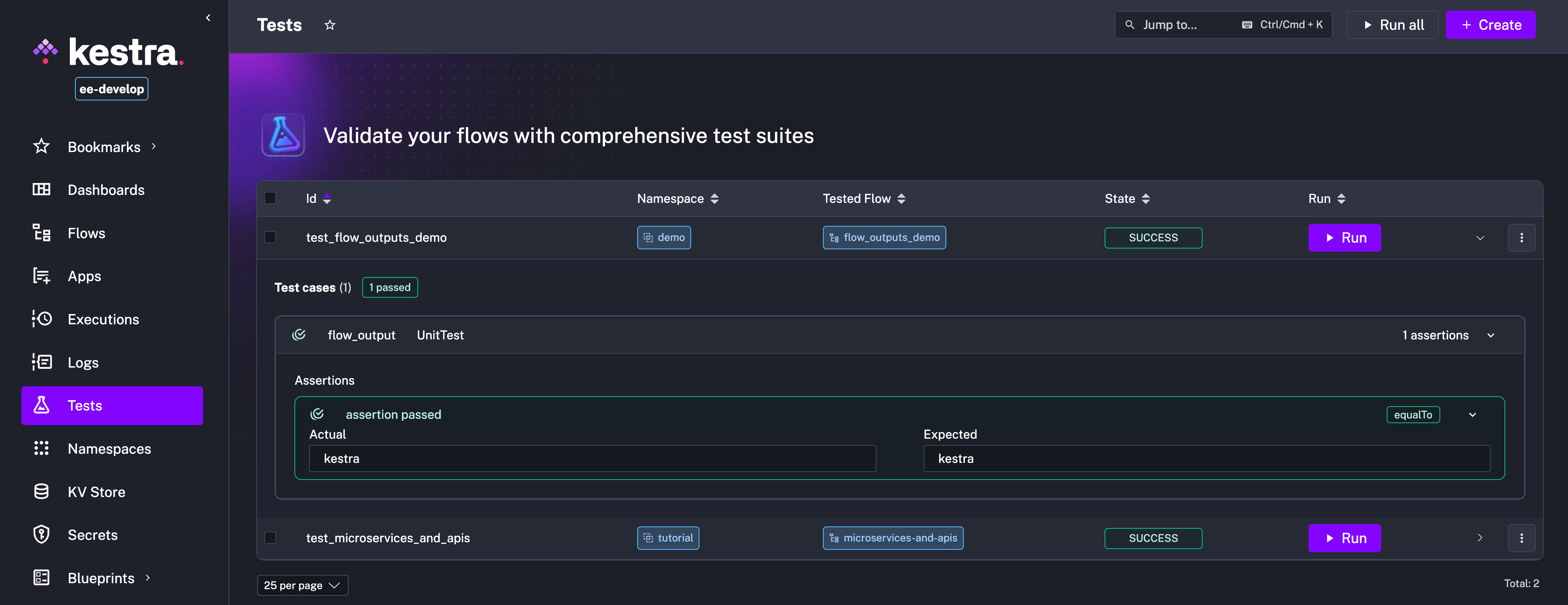Screen dimensions: 1568x605
Task: Click the Run all button
Action: 1392,25
